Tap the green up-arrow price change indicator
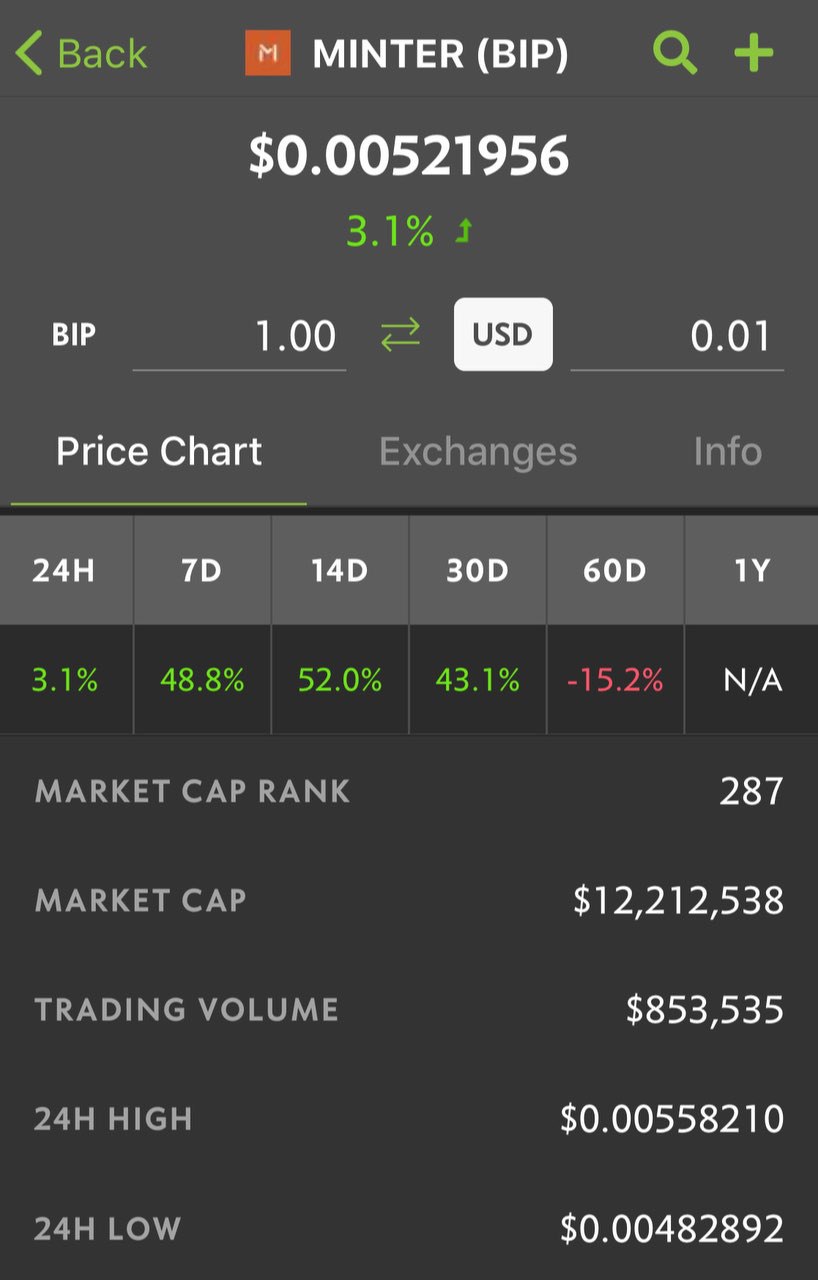 point(464,232)
